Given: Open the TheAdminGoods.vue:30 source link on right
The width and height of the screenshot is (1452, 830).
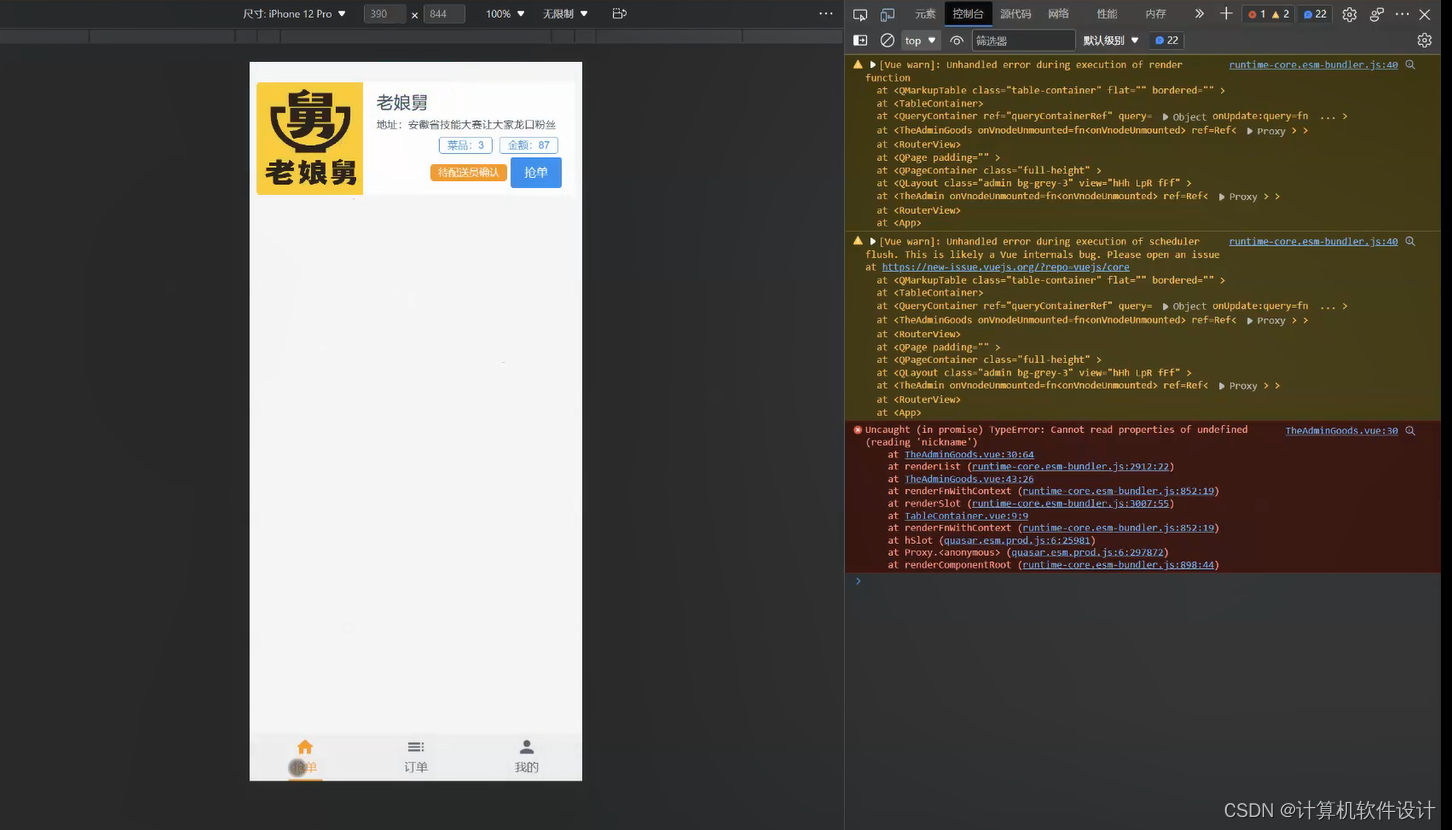Looking at the screenshot, I should (1341, 431).
